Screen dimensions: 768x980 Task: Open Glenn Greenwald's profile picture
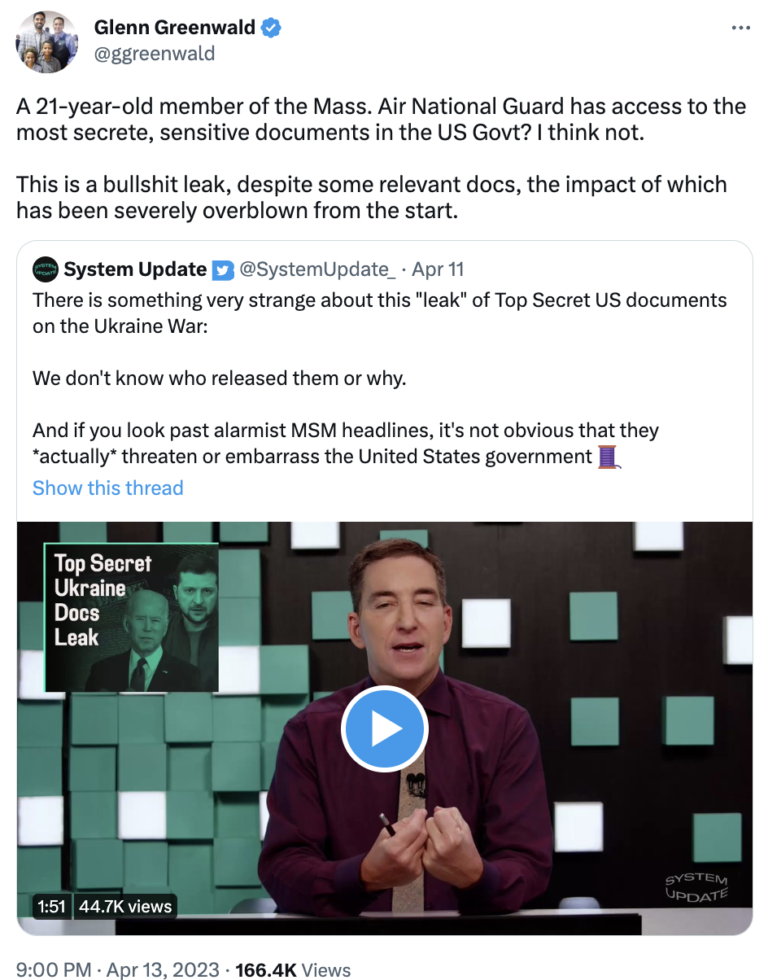click(x=47, y=42)
